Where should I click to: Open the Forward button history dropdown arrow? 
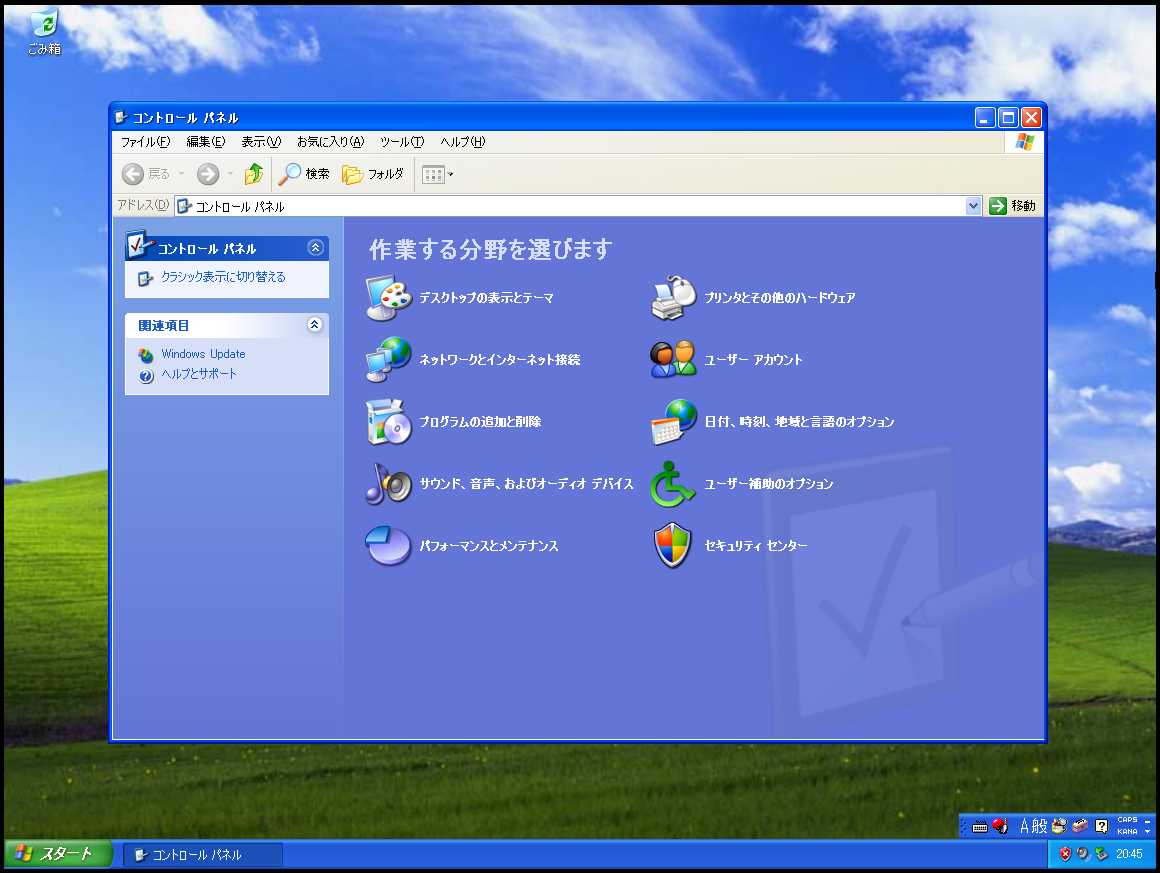(x=230, y=174)
